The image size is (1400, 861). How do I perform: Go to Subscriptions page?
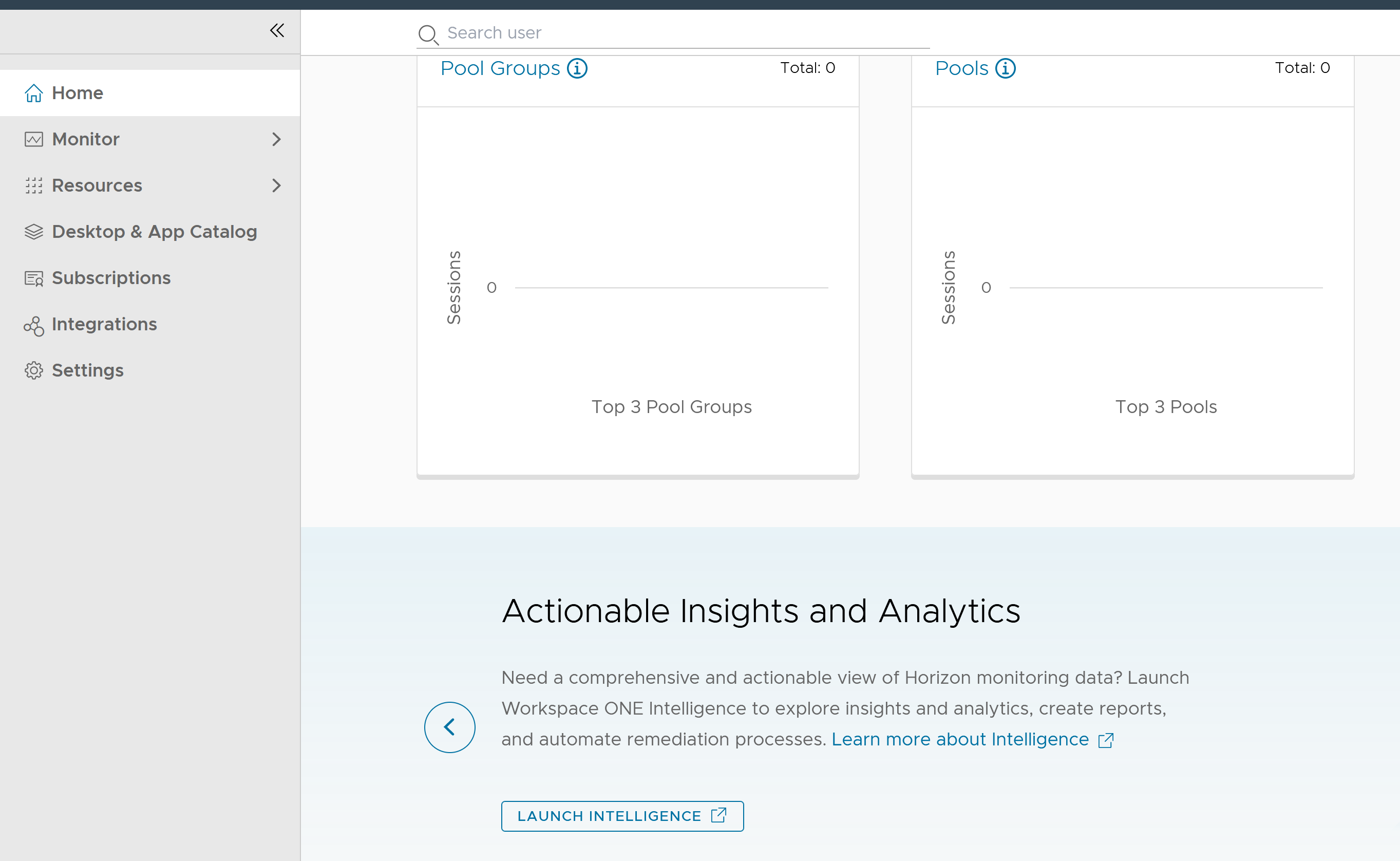(150, 278)
